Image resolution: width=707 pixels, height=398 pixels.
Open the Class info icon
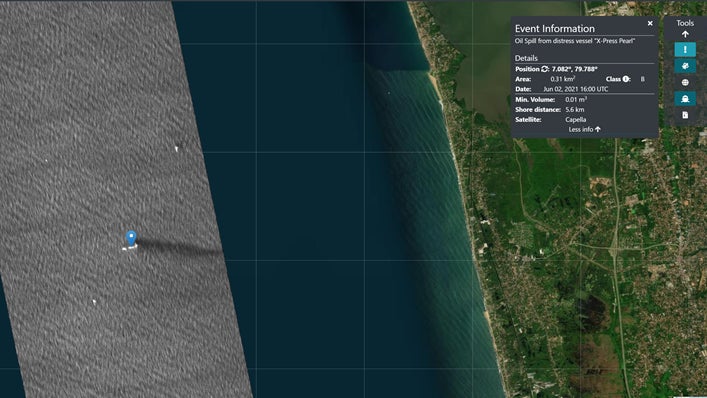(626, 79)
